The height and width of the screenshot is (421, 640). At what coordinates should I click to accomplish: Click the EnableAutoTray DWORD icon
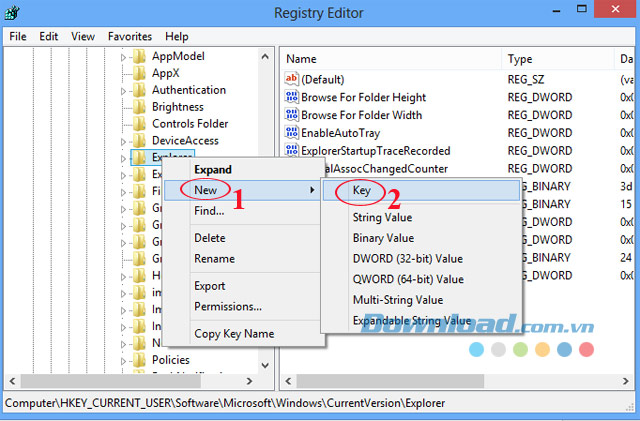[291, 133]
